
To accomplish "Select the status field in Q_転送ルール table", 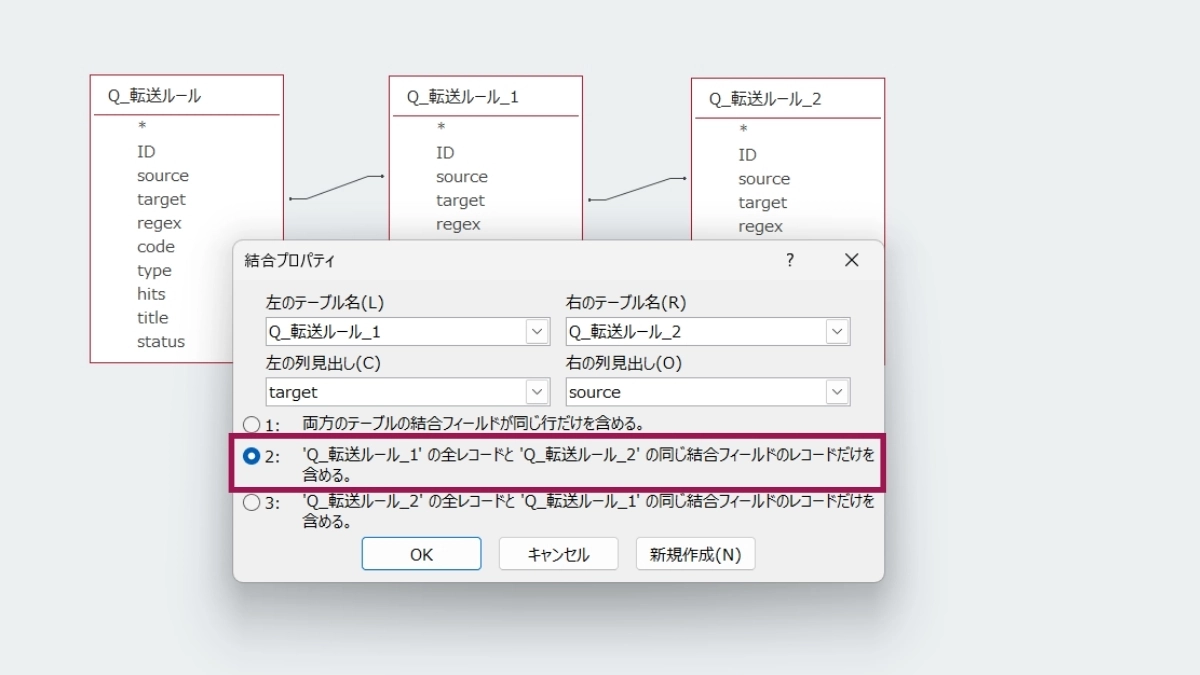I will 161,341.
